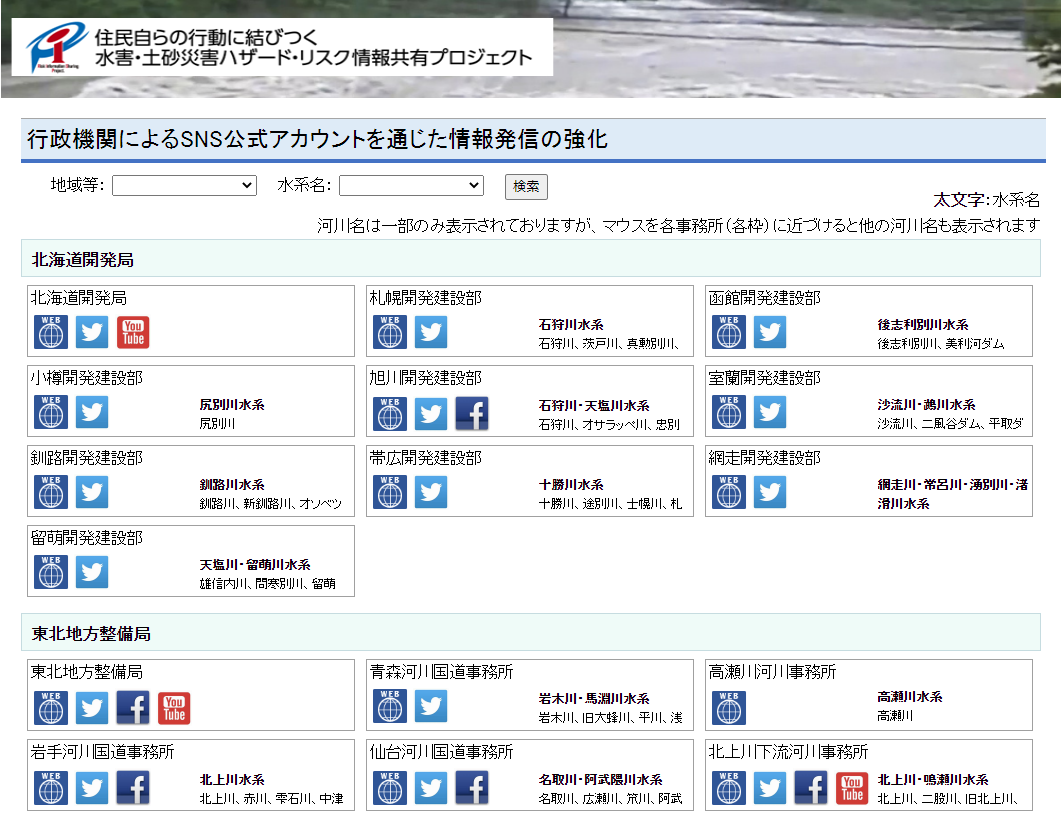1063x815 pixels.
Task: Open the 北上川下流河川事務所 Facebook icon
Action: [x=811, y=788]
